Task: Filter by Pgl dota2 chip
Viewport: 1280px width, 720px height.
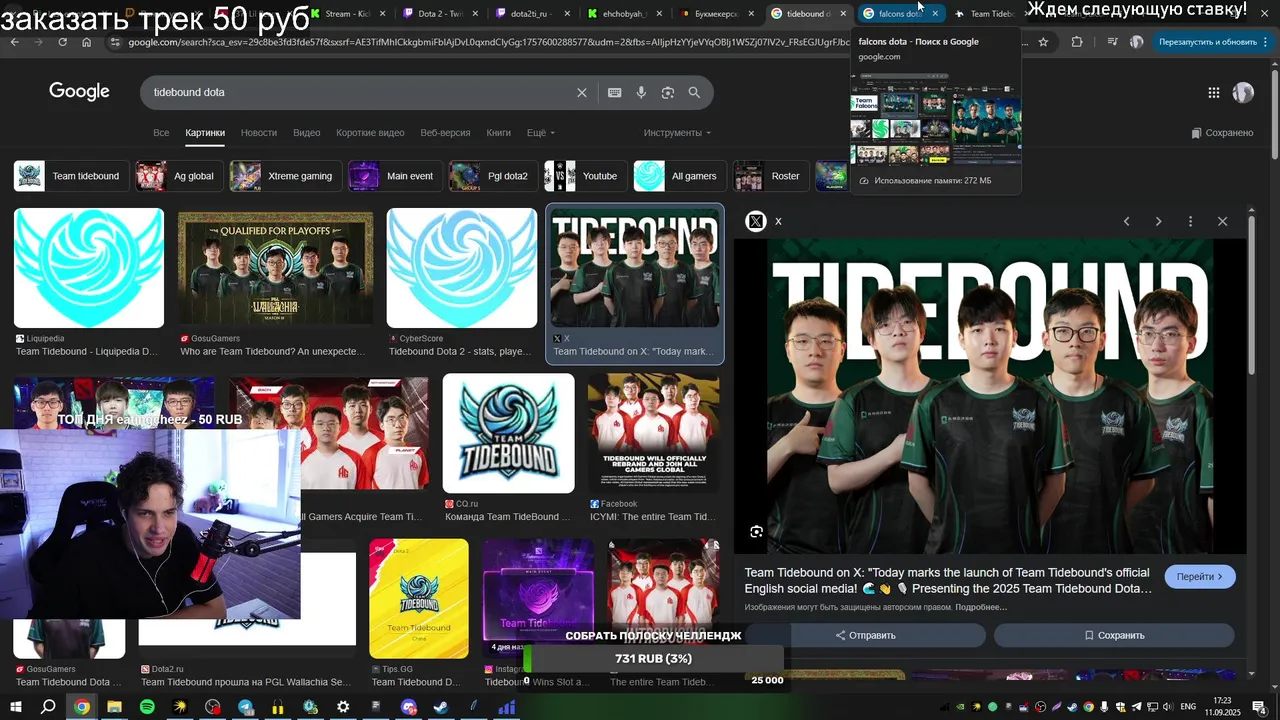Action: (x=492, y=176)
